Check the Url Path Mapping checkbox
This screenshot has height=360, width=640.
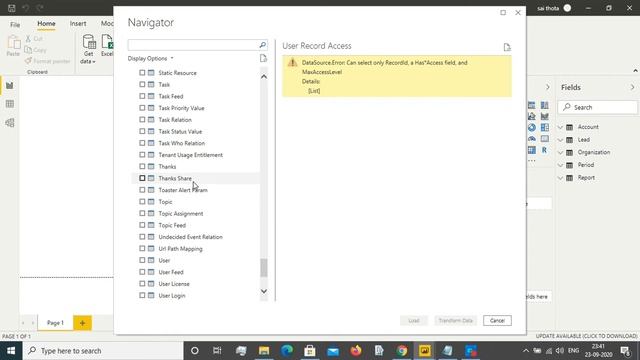[142, 248]
